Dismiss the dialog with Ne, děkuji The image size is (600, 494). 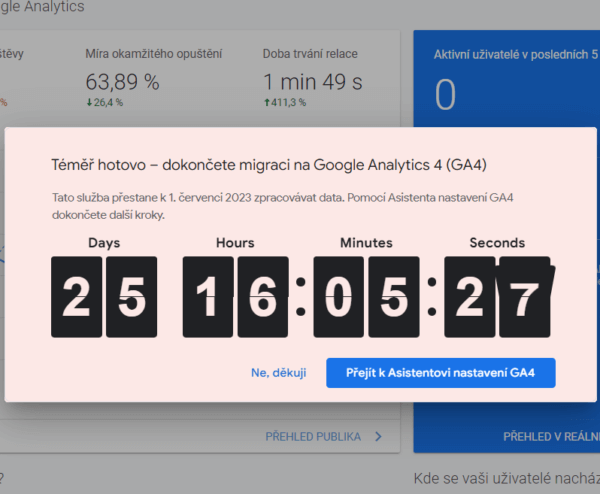click(279, 373)
